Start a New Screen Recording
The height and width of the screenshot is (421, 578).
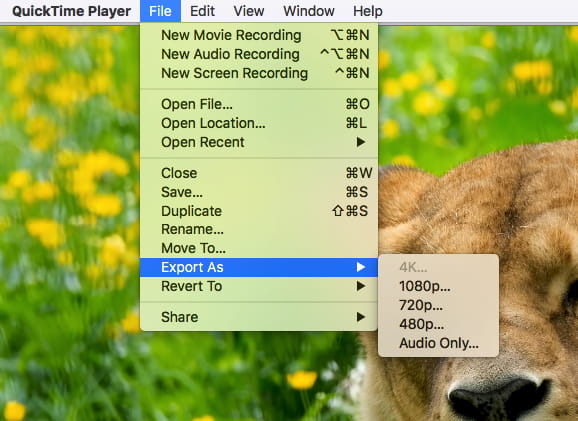(x=259, y=73)
